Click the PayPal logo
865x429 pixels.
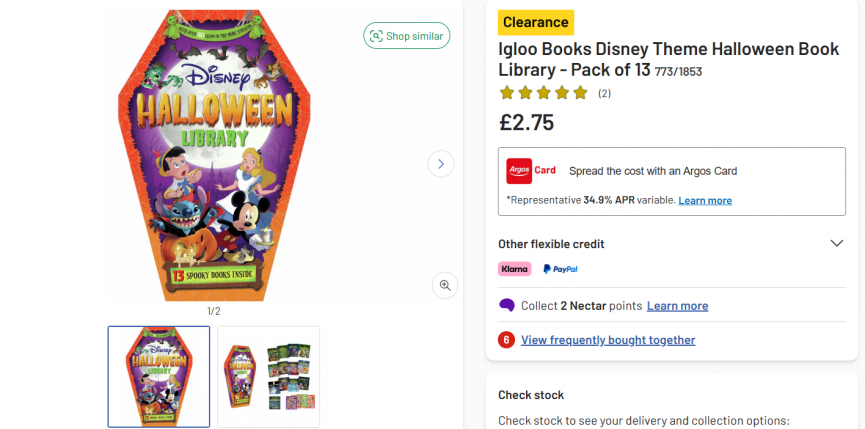pyautogui.click(x=560, y=269)
